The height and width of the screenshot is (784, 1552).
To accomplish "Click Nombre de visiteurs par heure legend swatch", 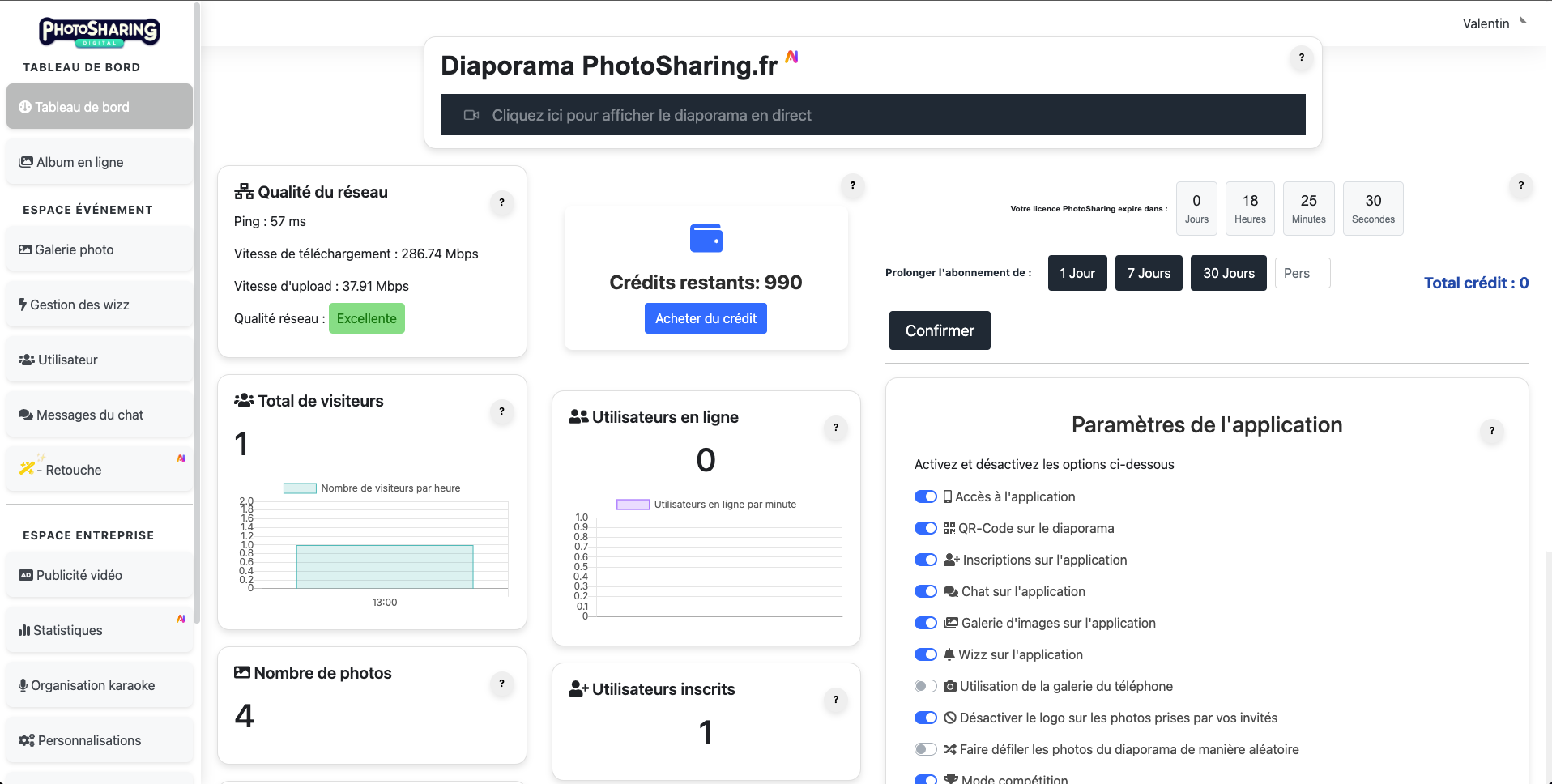I will (x=300, y=488).
